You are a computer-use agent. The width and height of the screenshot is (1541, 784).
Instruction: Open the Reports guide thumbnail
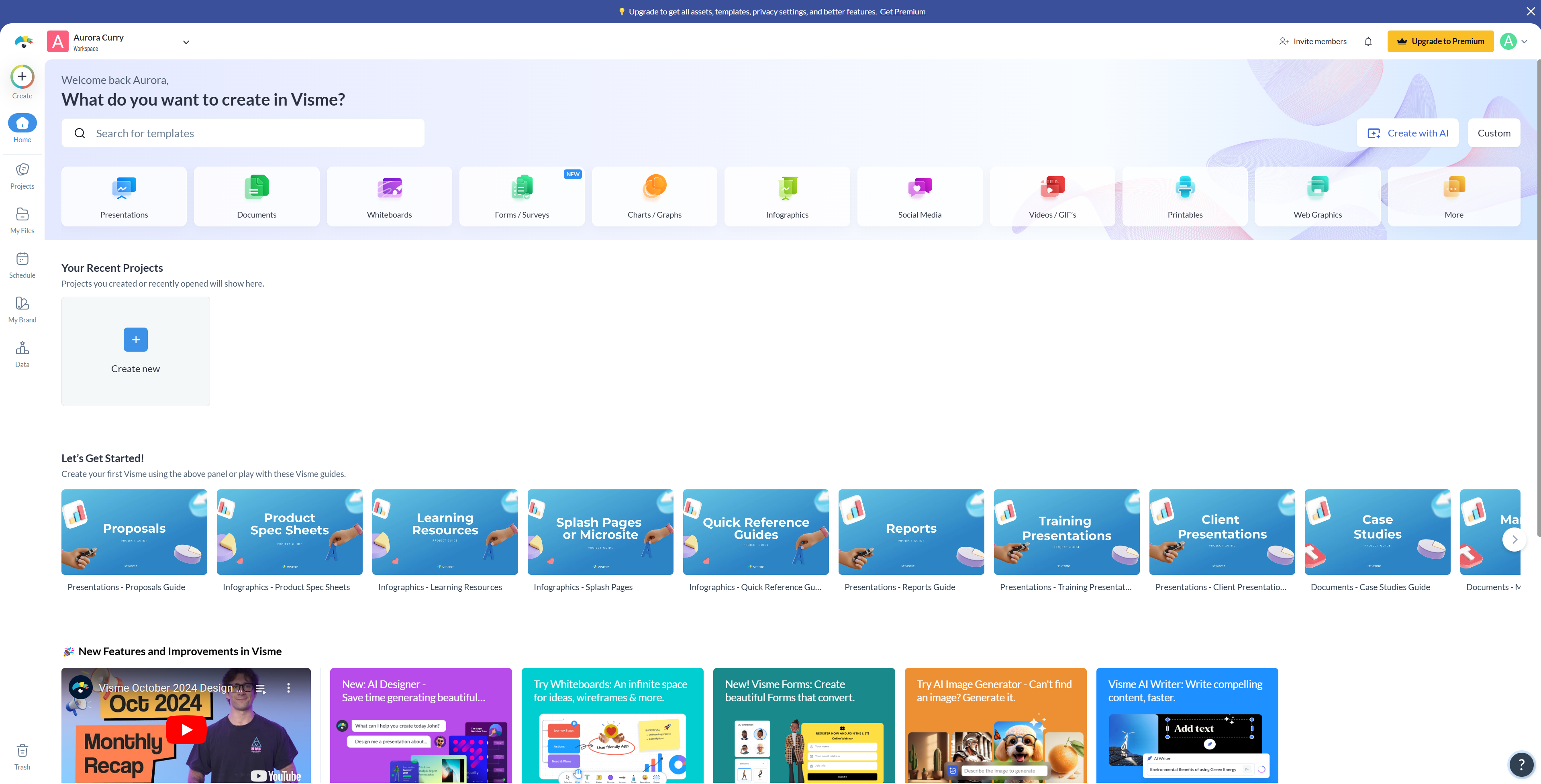pos(911,532)
